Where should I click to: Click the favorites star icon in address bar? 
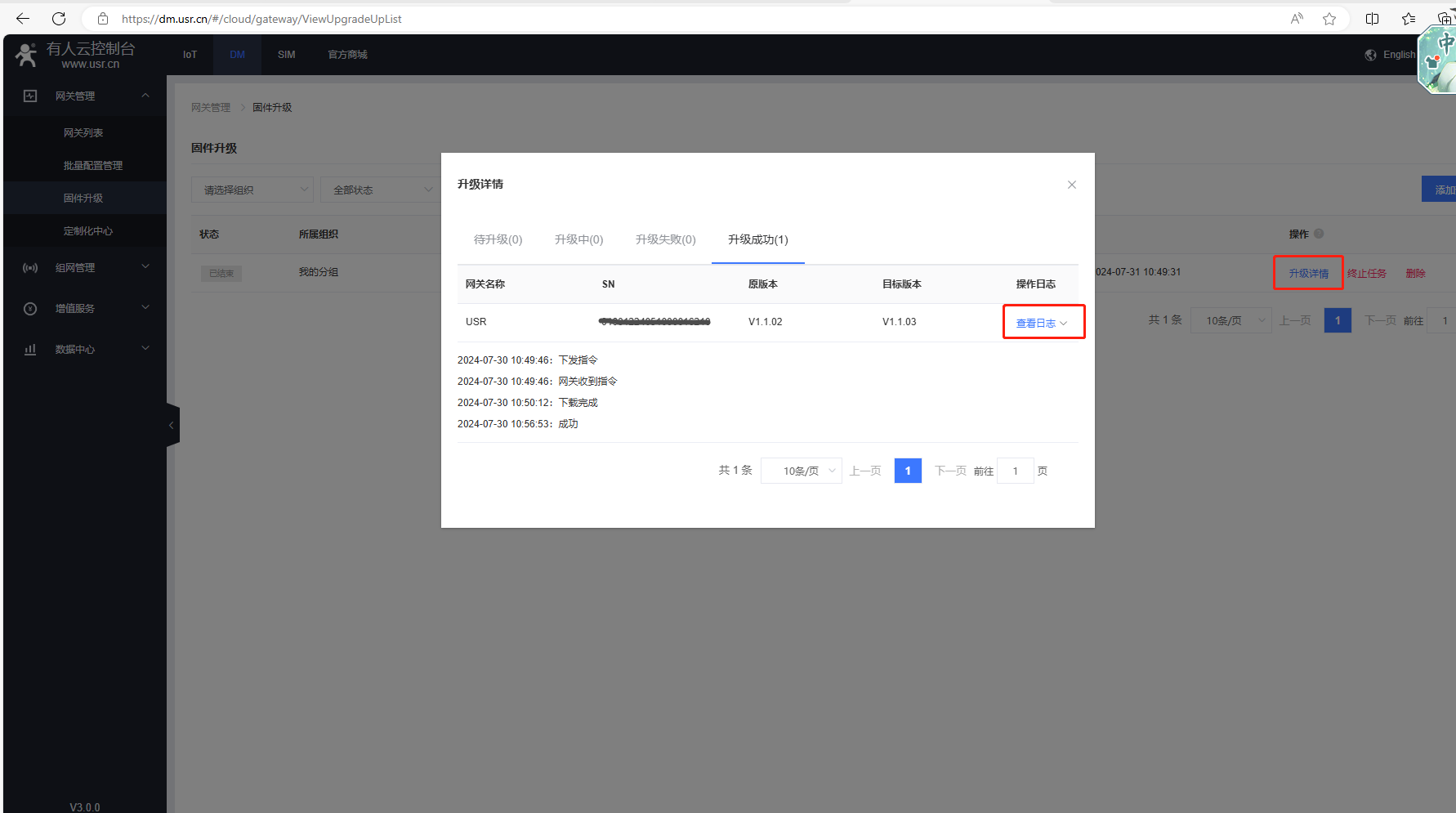click(1329, 19)
